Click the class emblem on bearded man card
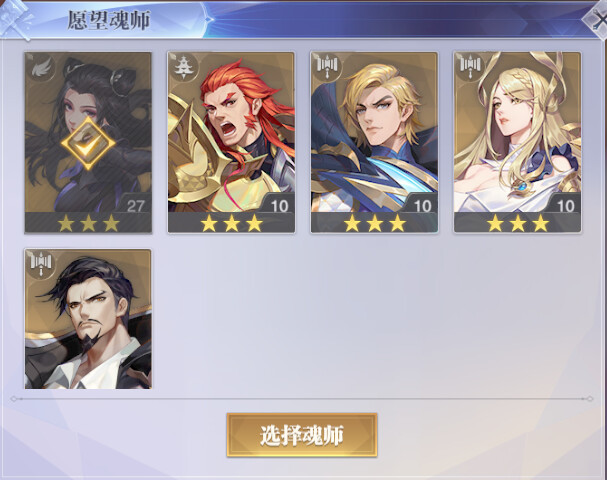This screenshot has height=480, width=607. coord(41,264)
